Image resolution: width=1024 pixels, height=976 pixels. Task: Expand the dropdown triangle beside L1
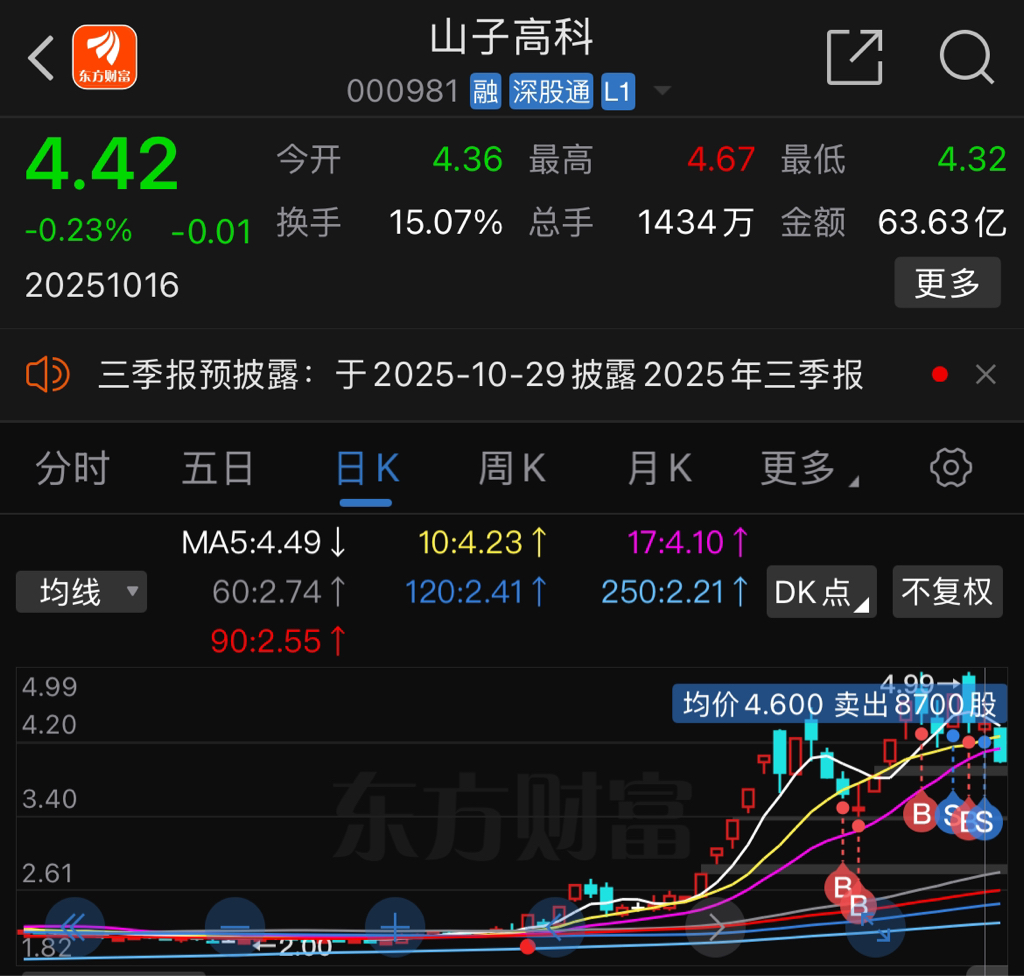[662, 90]
